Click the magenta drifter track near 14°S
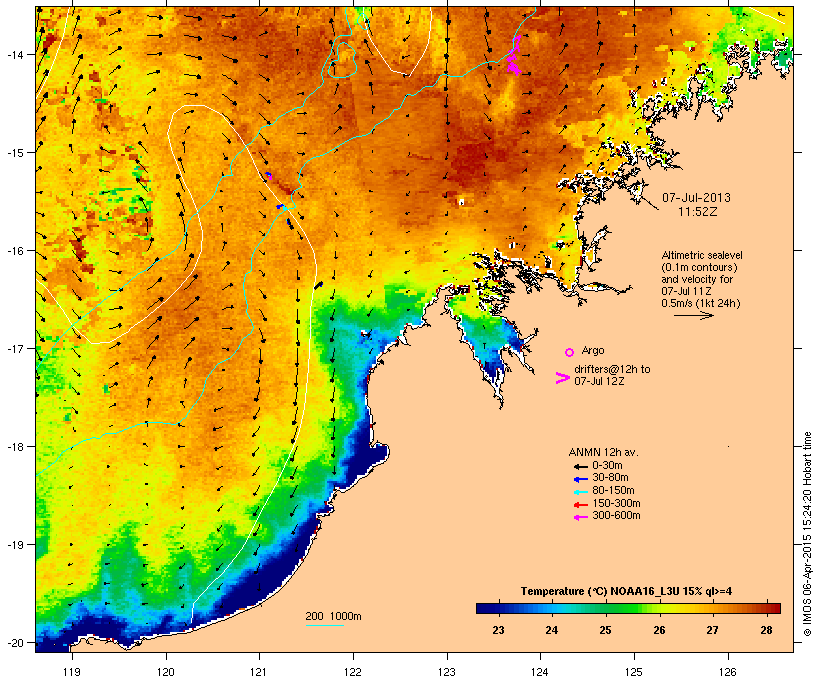 coord(514,56)
